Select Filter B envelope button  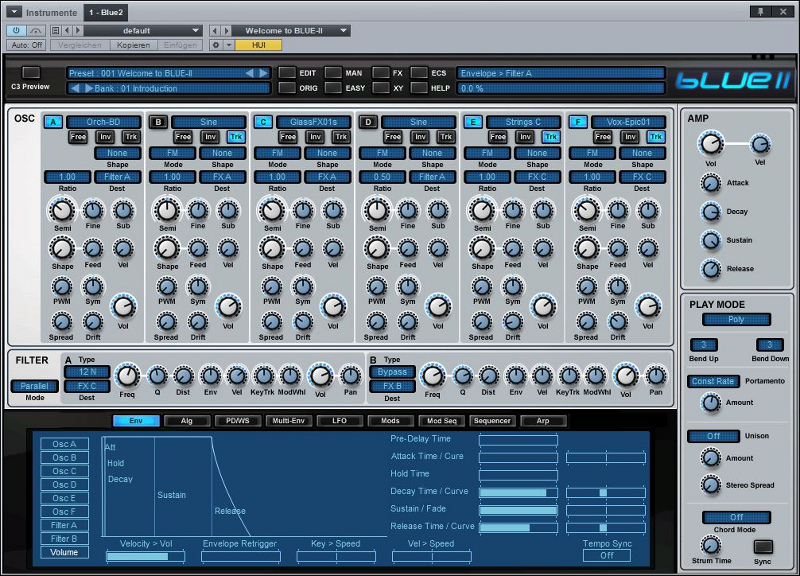[64, 539]
